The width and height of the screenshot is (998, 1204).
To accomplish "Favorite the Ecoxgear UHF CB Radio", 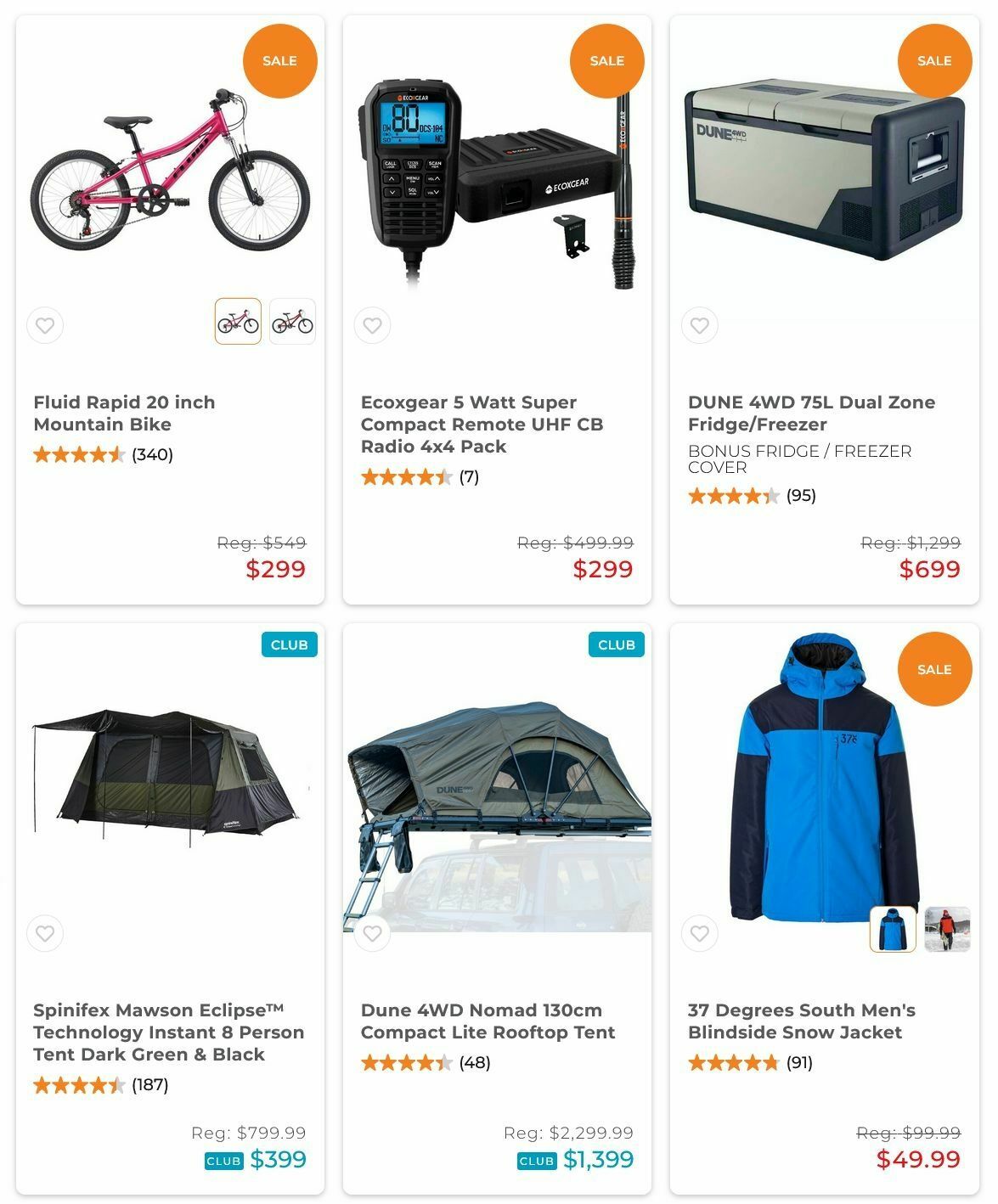I will pyautogui.click(x=372, y=325).
